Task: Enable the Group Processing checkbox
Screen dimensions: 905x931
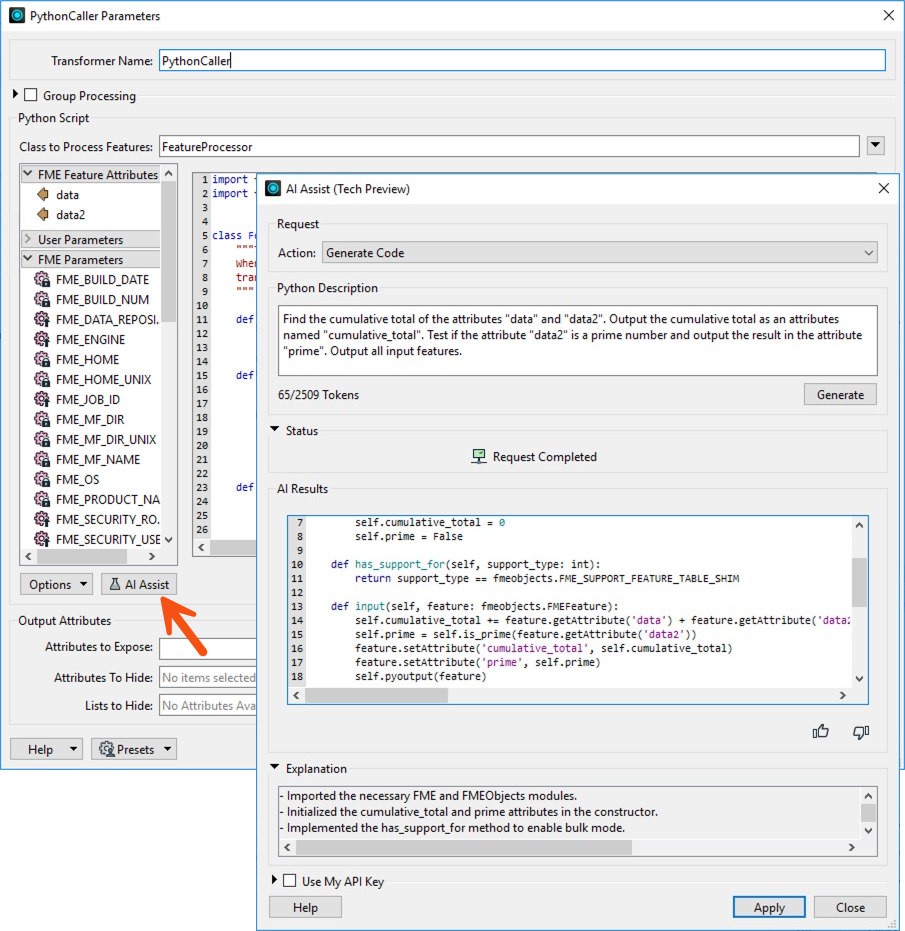Action: tap(30, 96)
